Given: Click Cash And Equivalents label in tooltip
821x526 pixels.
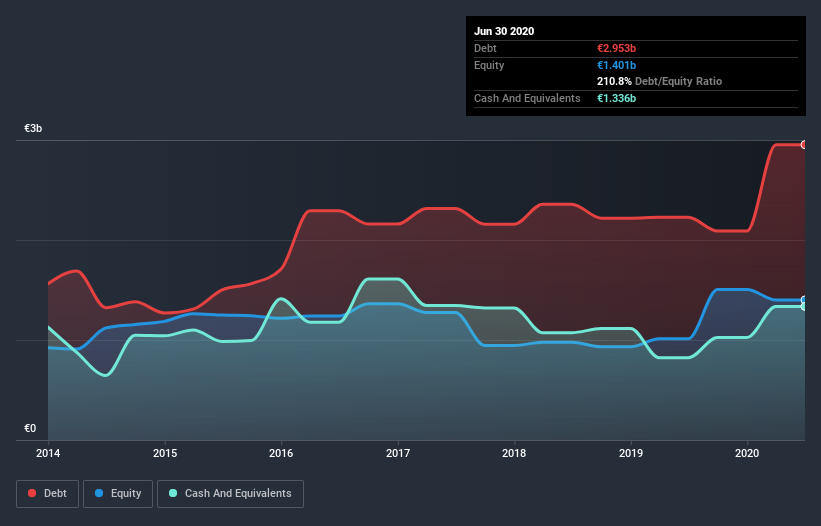Looking at the screenshot, I should coord(527,98).
